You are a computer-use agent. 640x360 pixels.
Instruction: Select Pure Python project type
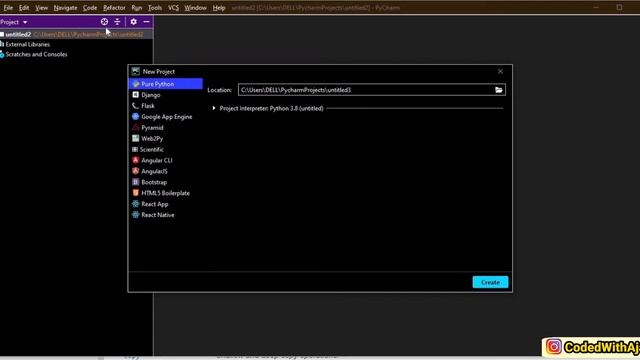165,84
